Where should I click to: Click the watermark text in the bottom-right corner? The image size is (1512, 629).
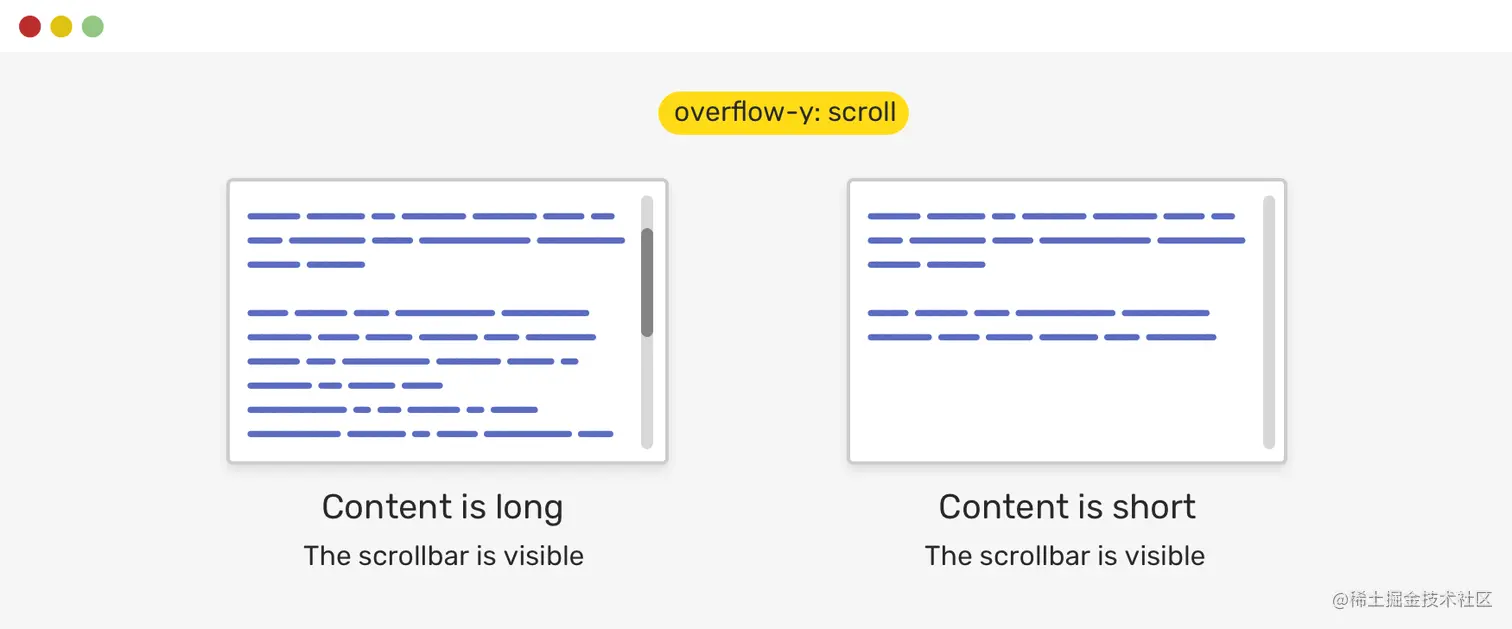1412,599
